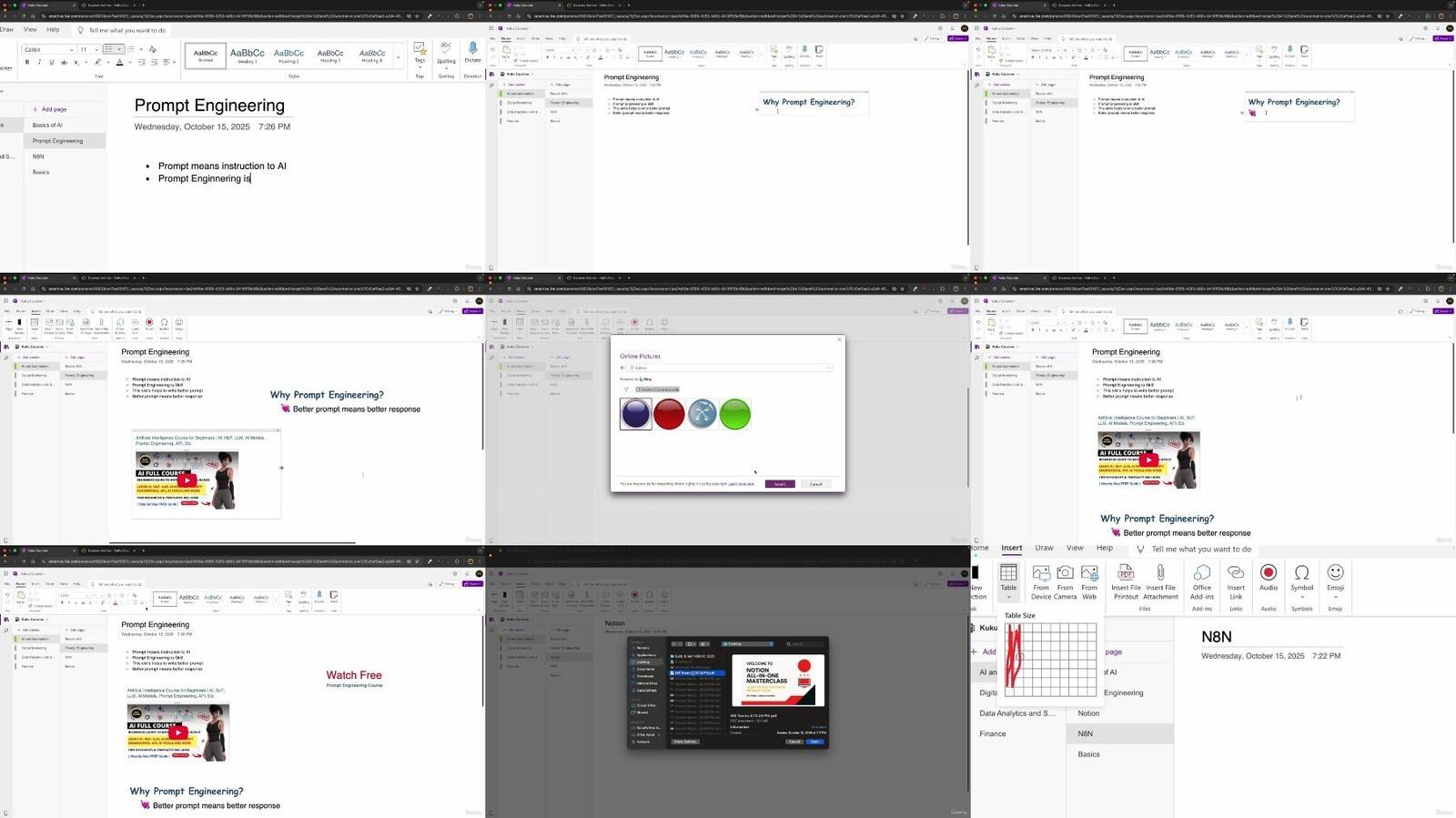Insert picture From Web in enlarged Insert ribbon
This screenshot has height=818, width=1456.
[1089, 581]
